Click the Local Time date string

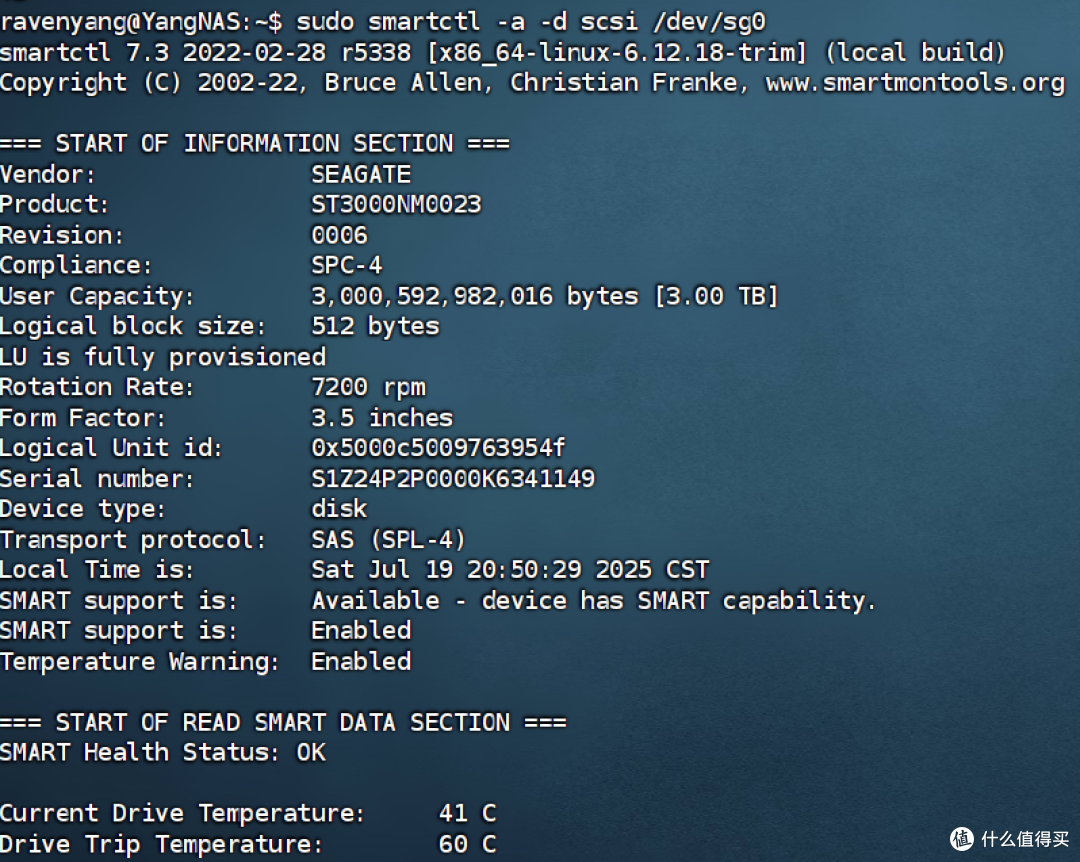510,570
